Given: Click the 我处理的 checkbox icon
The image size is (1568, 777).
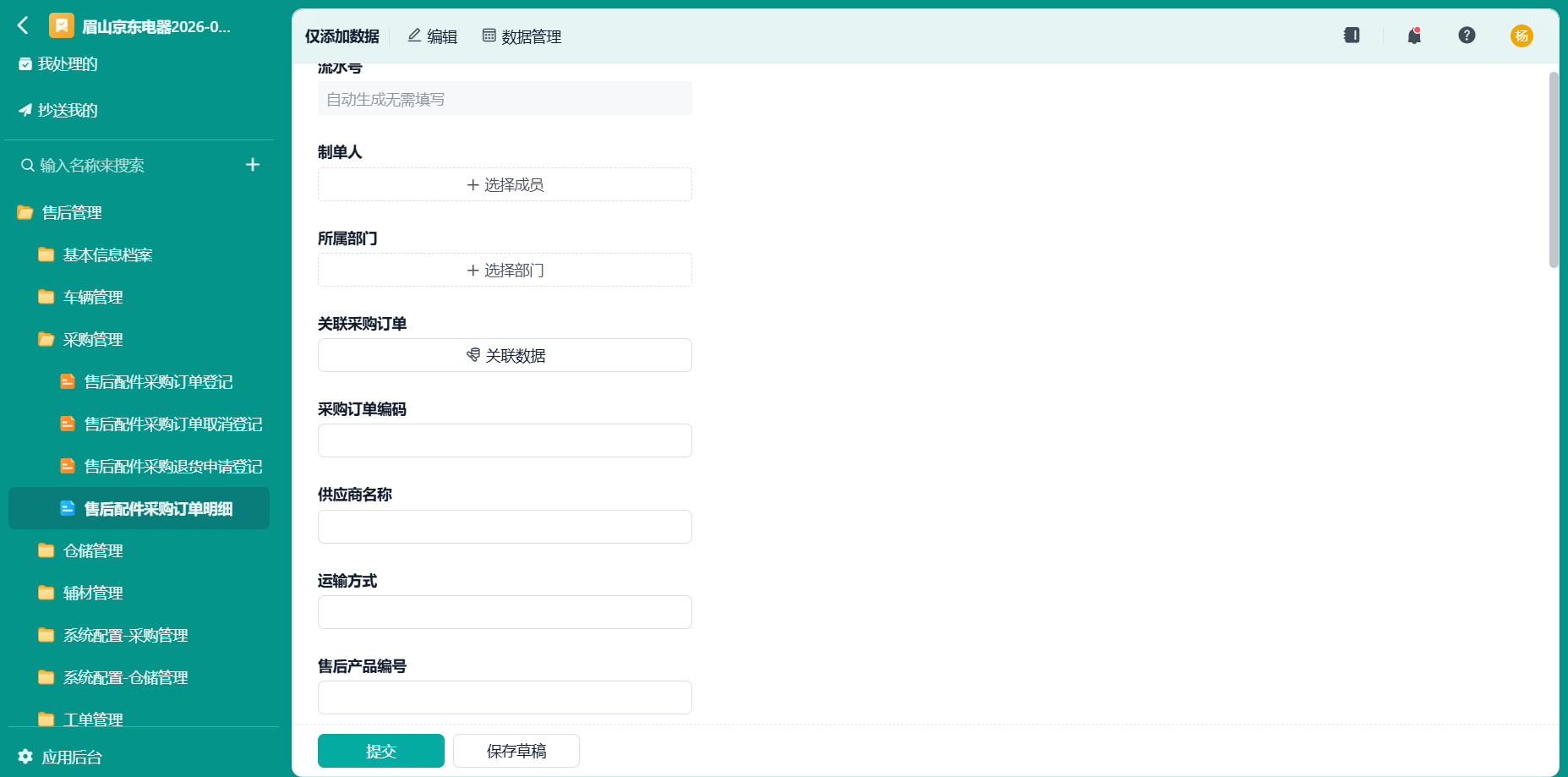Looking at the screenshot, I should click(25, 64).
